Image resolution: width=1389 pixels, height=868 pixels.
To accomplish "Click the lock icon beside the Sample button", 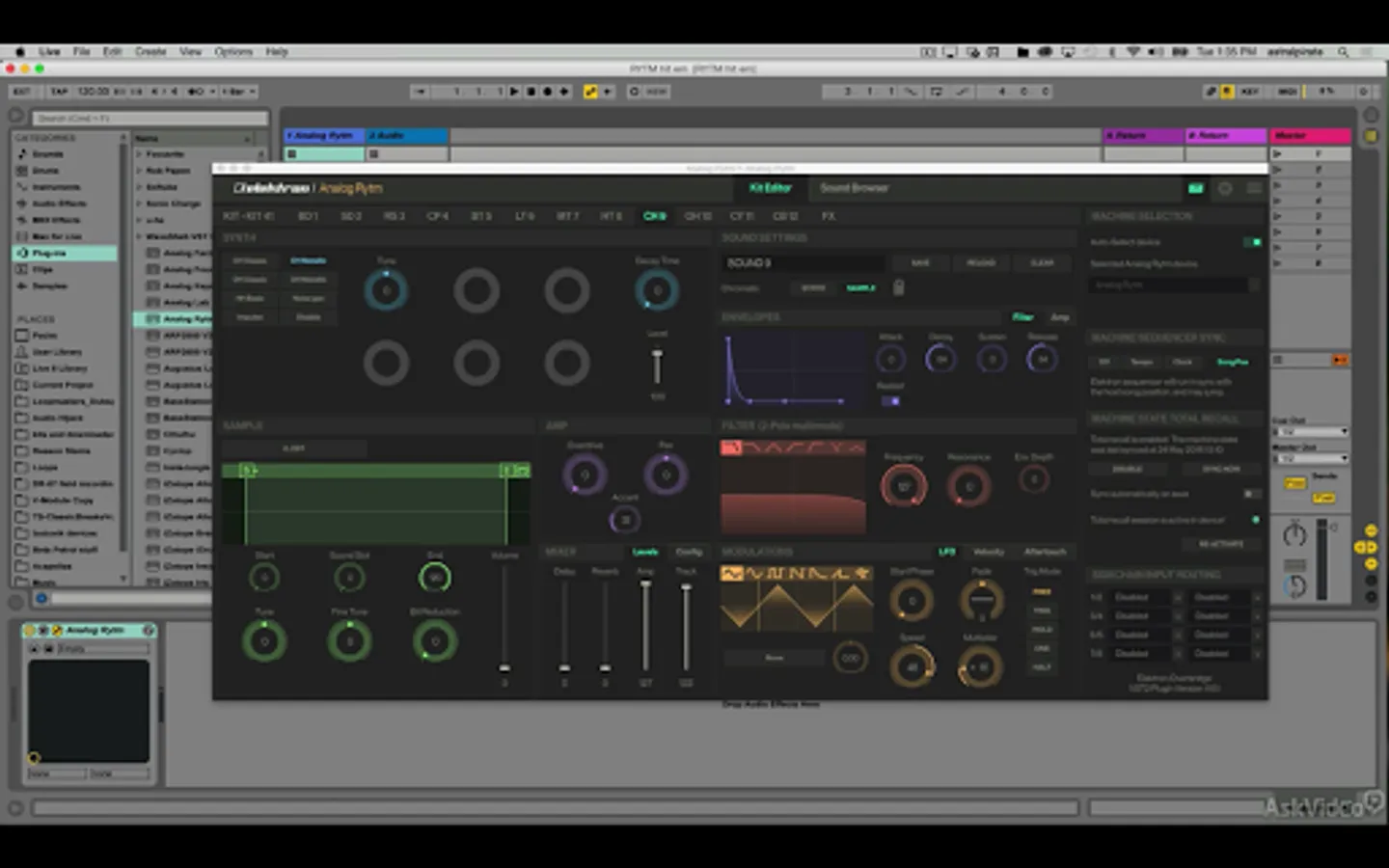I will pyautogui.click(x=898, y=287).
